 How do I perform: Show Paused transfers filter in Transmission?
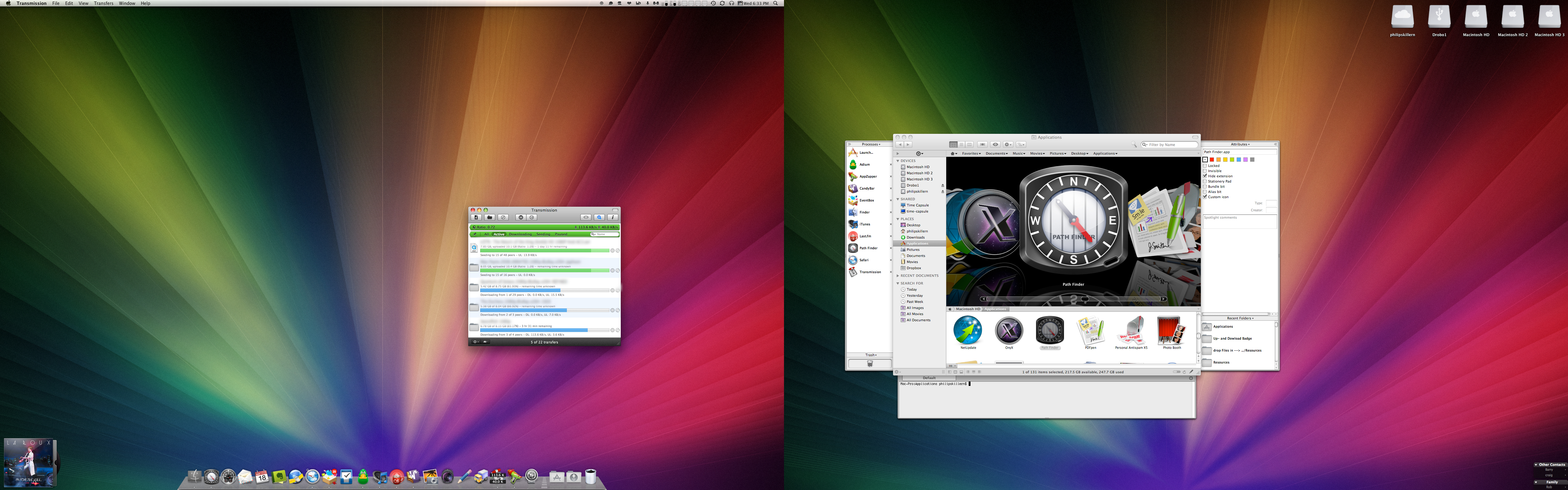561,234
